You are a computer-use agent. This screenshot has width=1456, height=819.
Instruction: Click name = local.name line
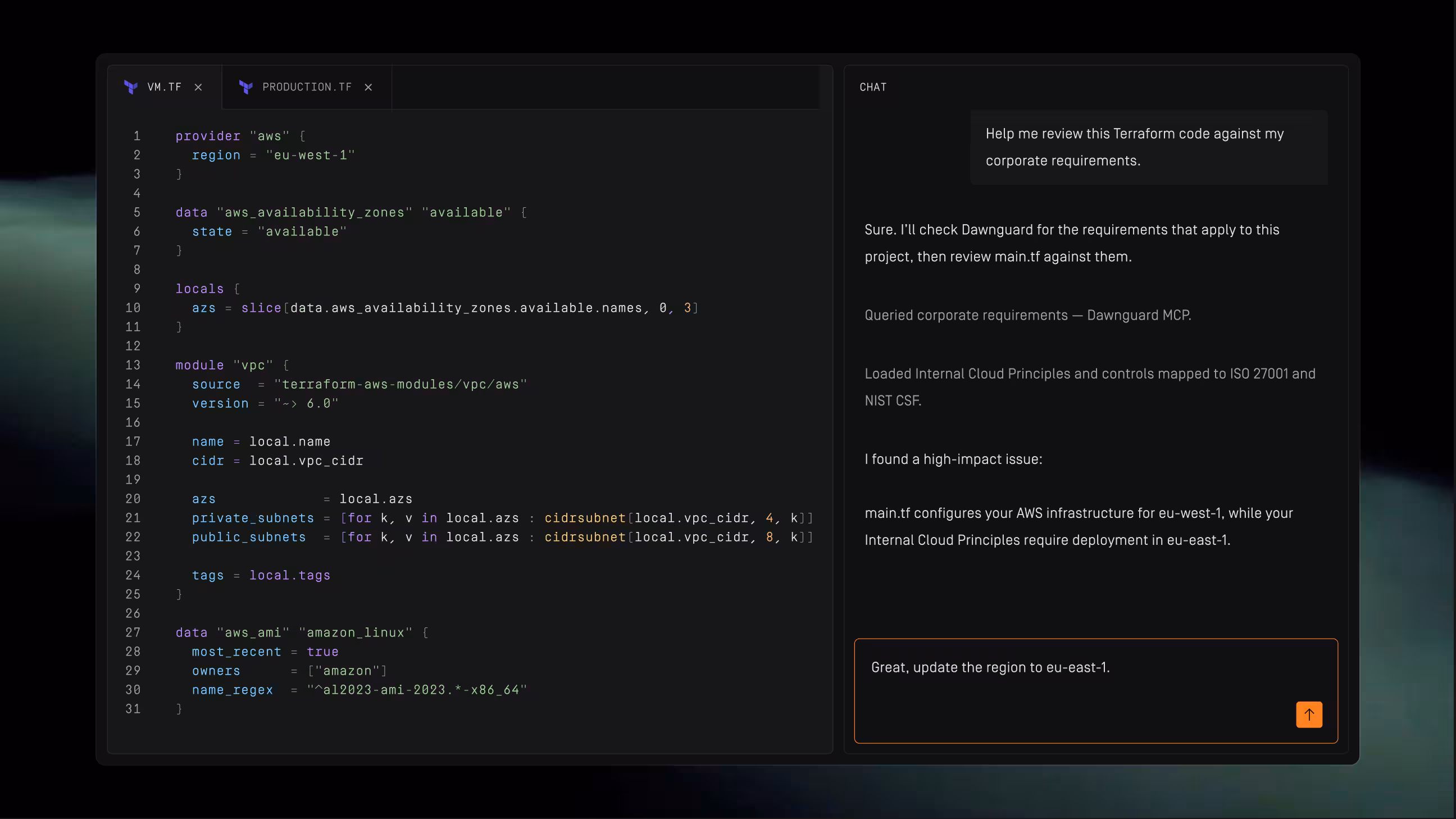[x=261, y=442]
